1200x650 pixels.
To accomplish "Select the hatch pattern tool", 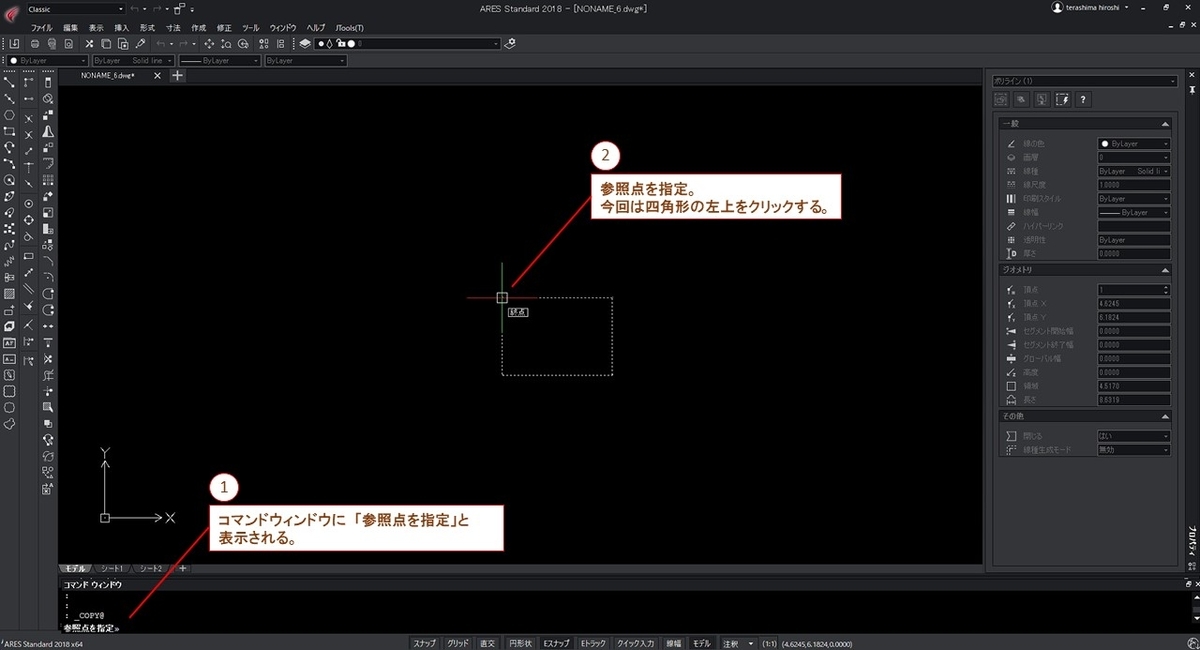I will (9, 294).
